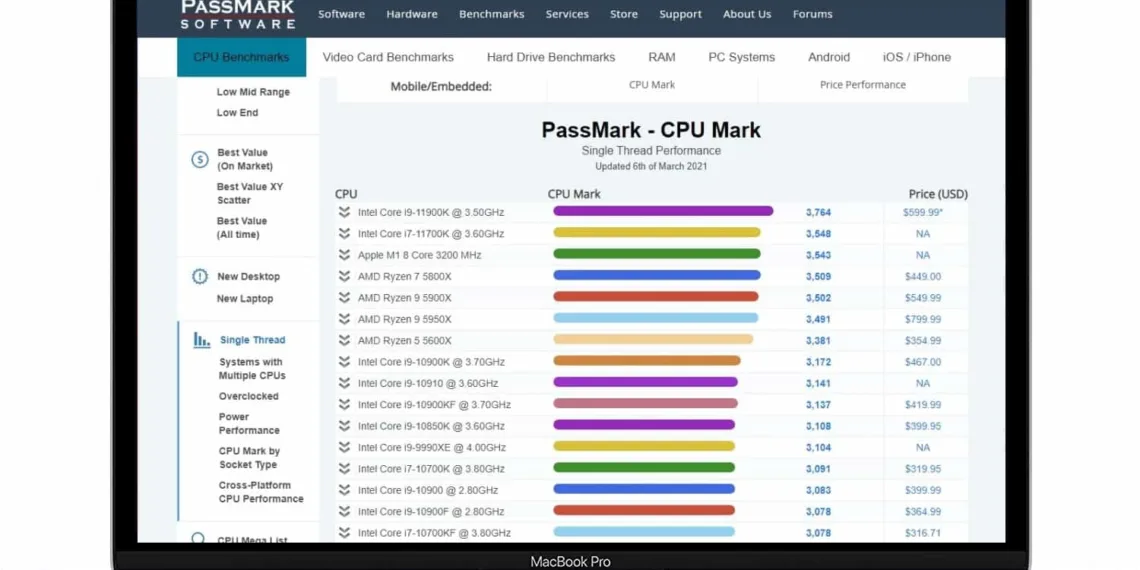
Task: Open Best Value XY Scatter link
Action: tap(250, 193)
